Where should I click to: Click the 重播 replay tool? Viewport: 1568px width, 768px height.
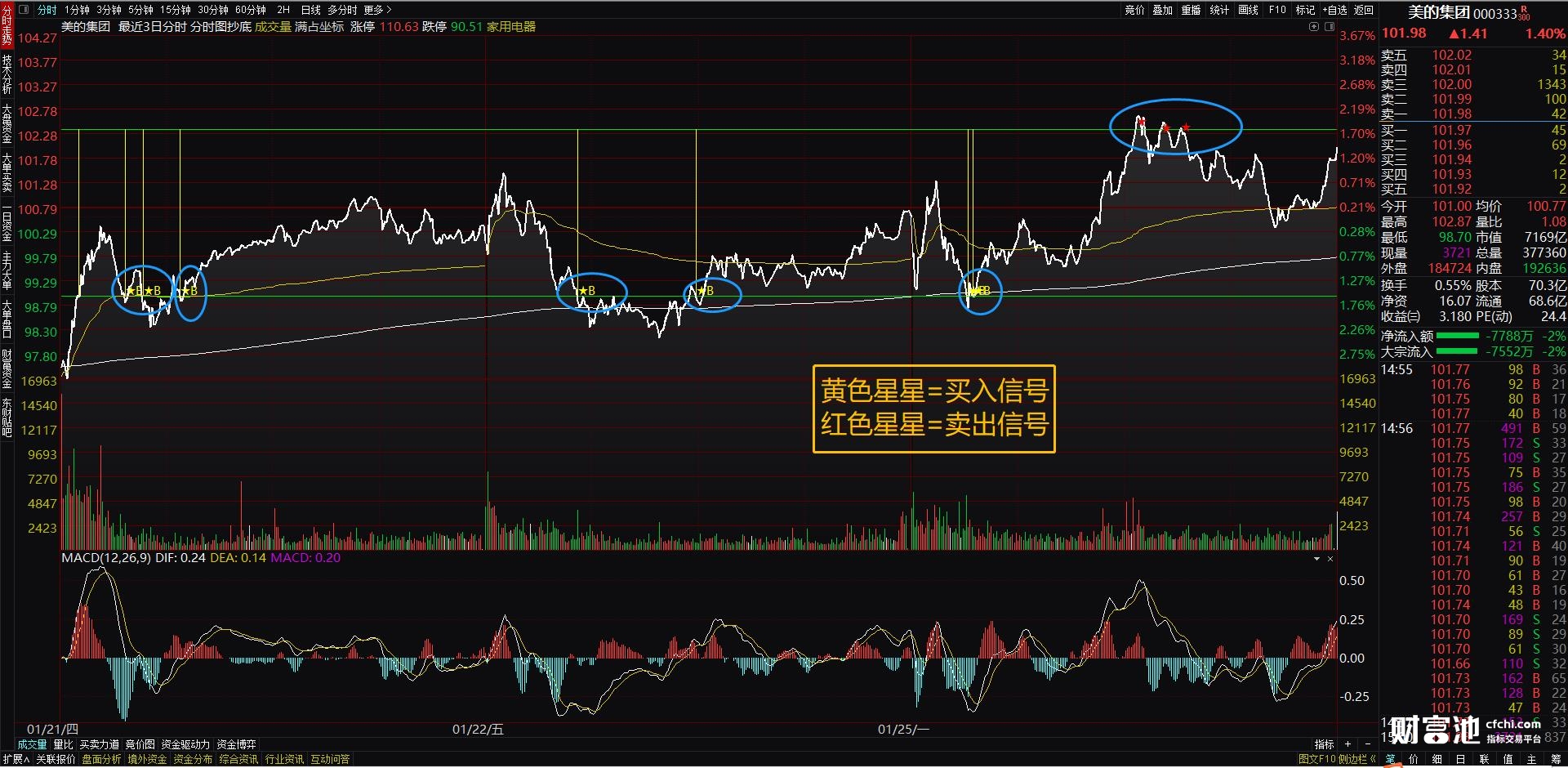[1191, 10]
